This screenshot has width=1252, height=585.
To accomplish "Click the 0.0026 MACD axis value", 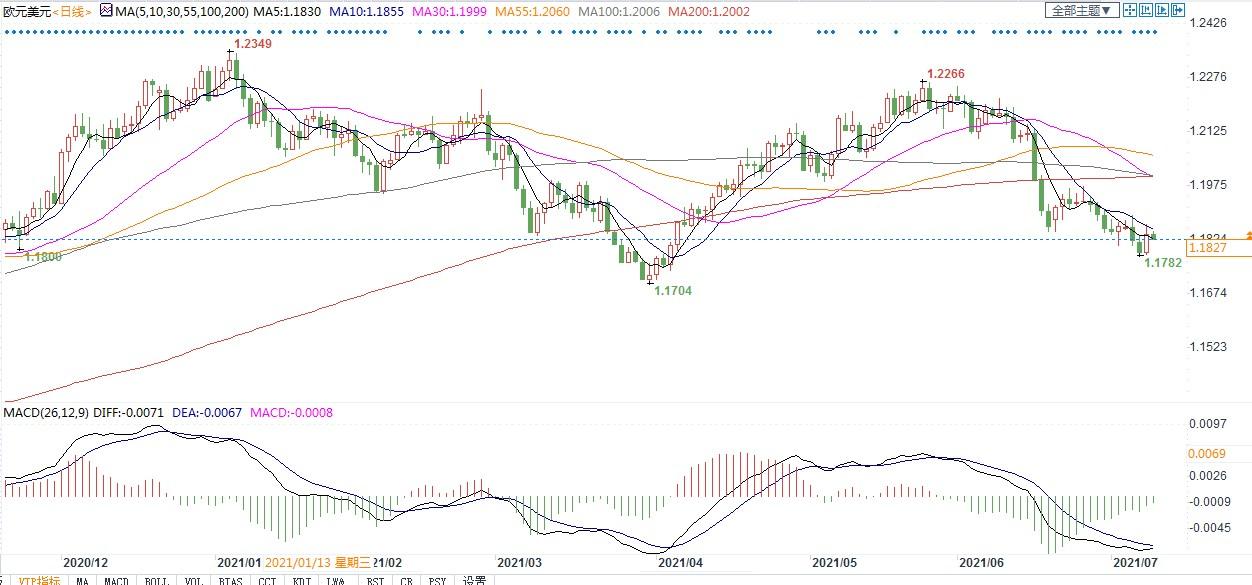I will pos(1207,475).
